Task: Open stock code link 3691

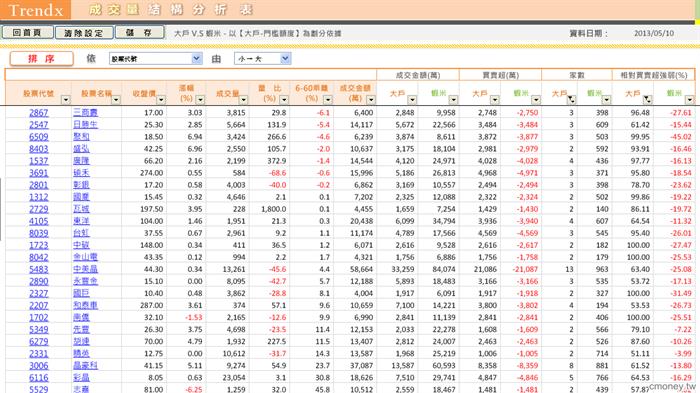Action: [38, 173]
